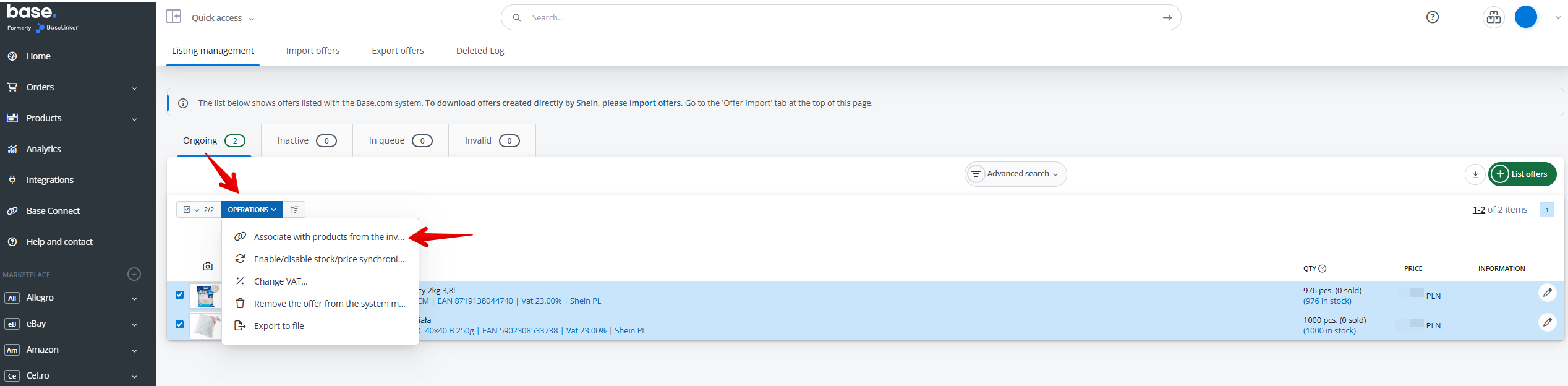Toggle the select-all 2/2 checkbox

pyautogui.click(x=187, y=210)
